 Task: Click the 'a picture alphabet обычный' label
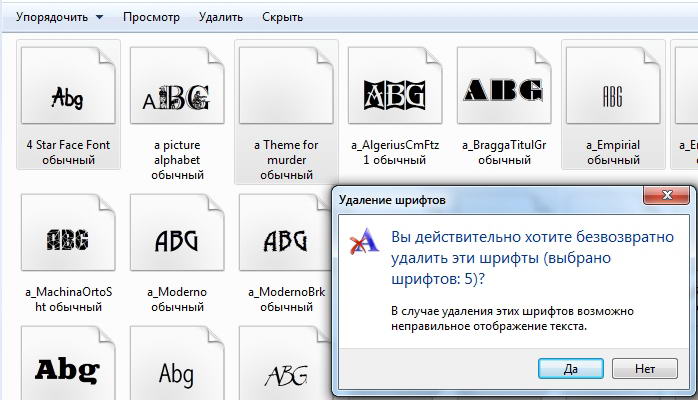(x=177, y=160)
